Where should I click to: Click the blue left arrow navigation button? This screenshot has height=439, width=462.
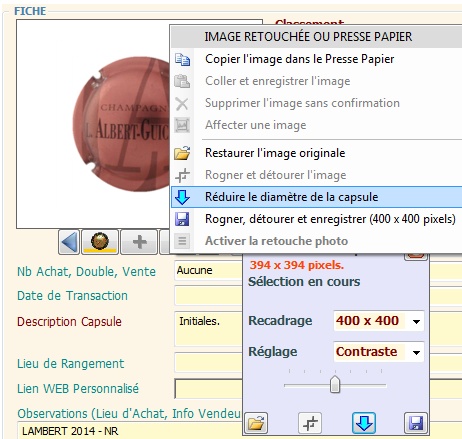[x=69, y=242]
